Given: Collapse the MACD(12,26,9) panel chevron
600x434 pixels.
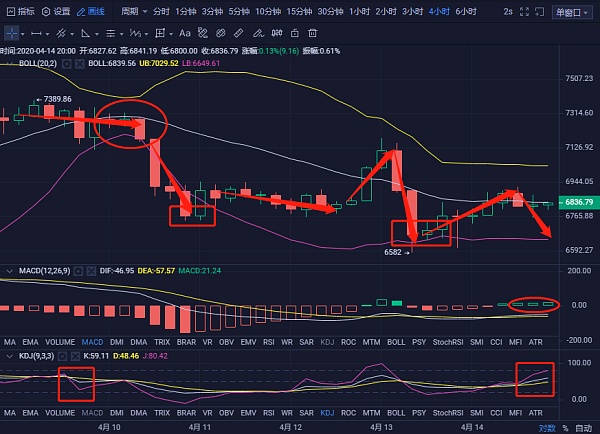Looking at the screenshot, I should click(9, 271).
